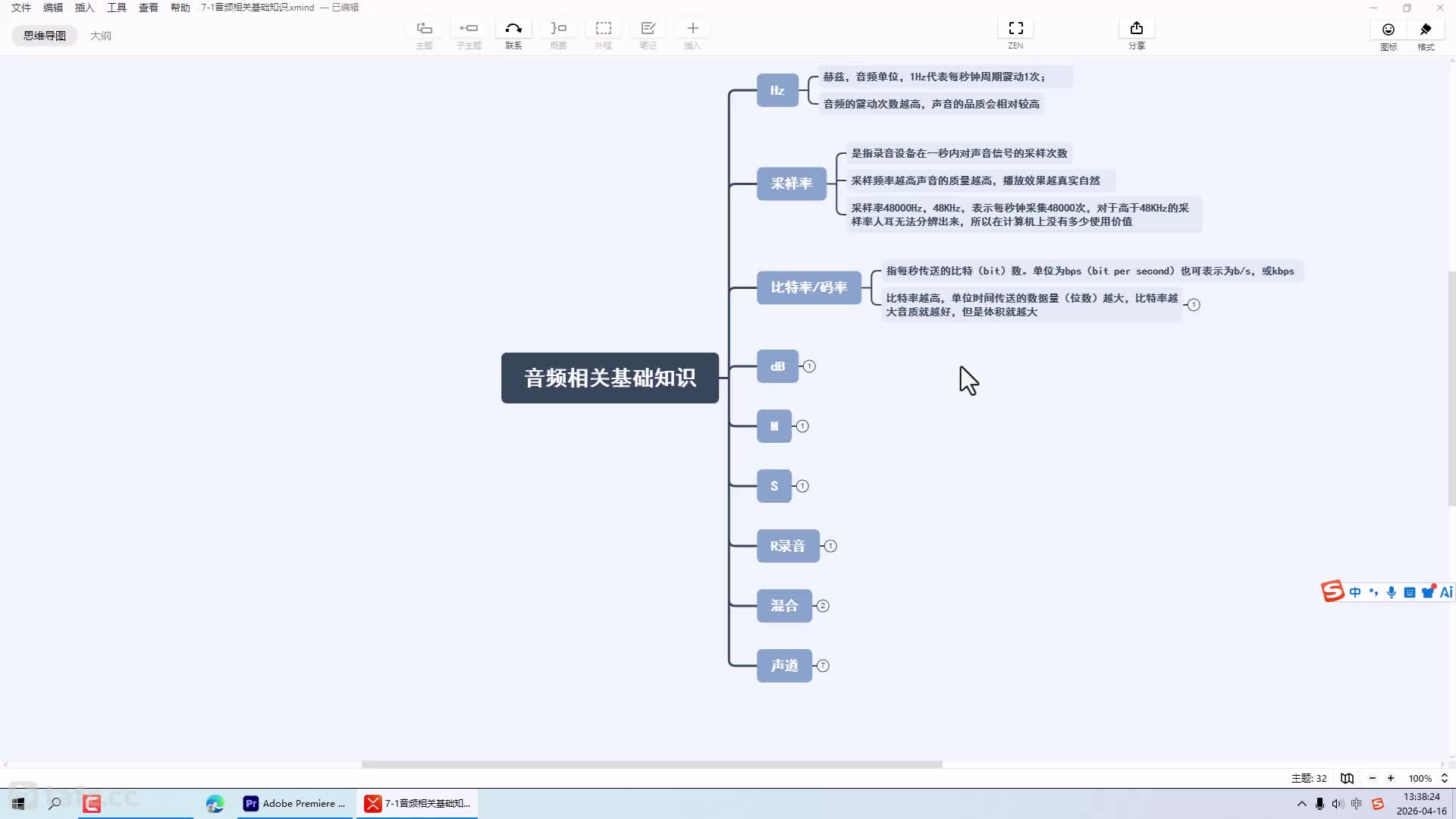The image size is (1456, 819).
Task: Click Sogou voice input microphone icon
Action: 1391,592
